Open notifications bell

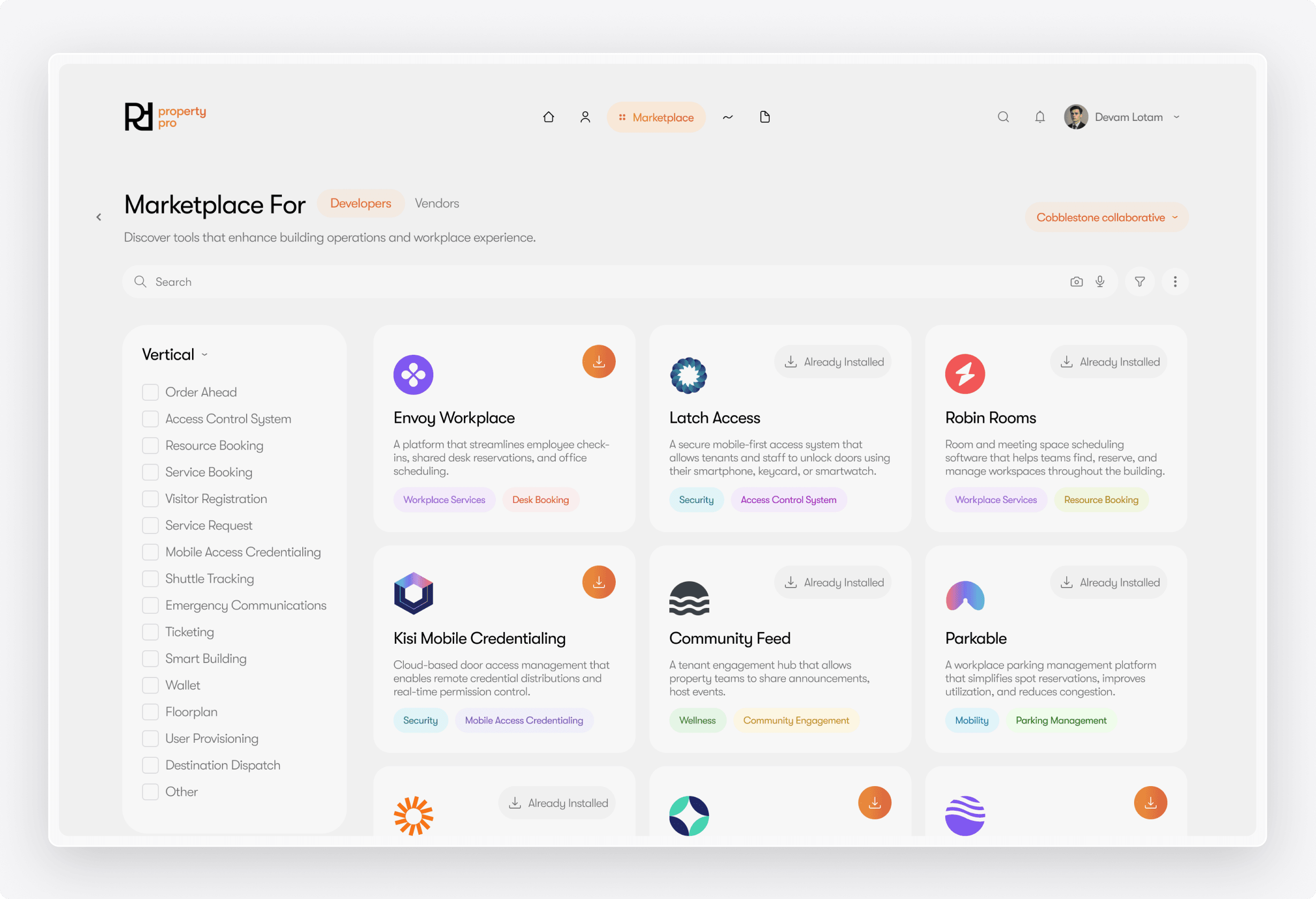[x=1039, y=117]
